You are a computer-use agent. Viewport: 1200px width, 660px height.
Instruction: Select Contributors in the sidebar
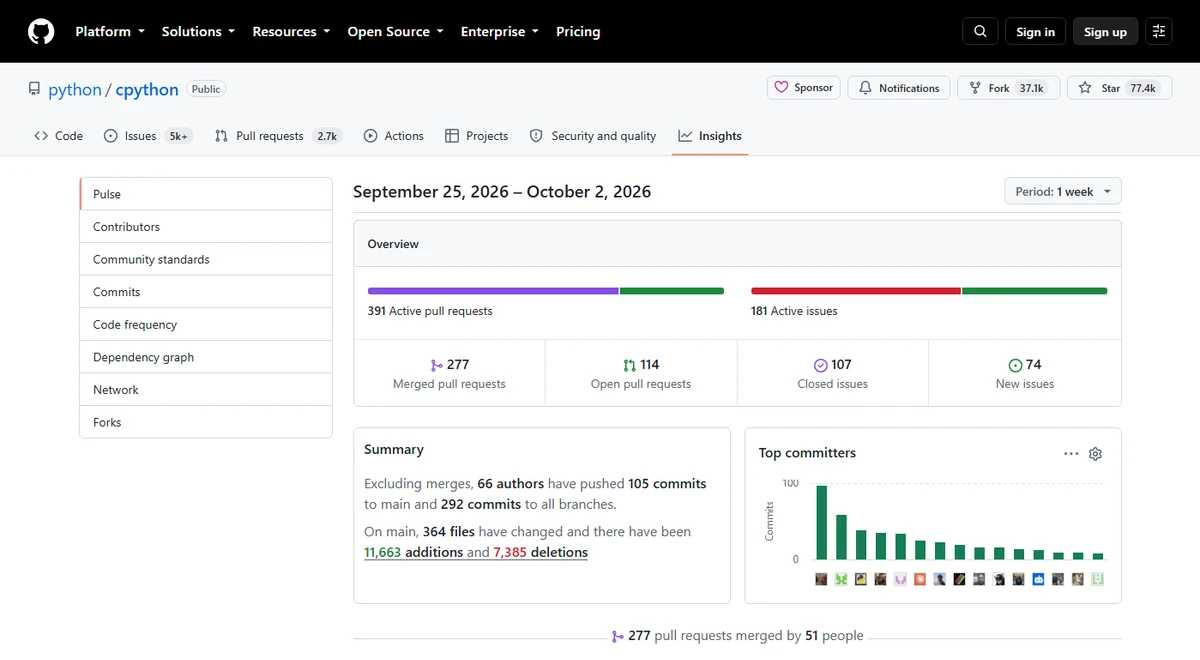click(206, 227)
